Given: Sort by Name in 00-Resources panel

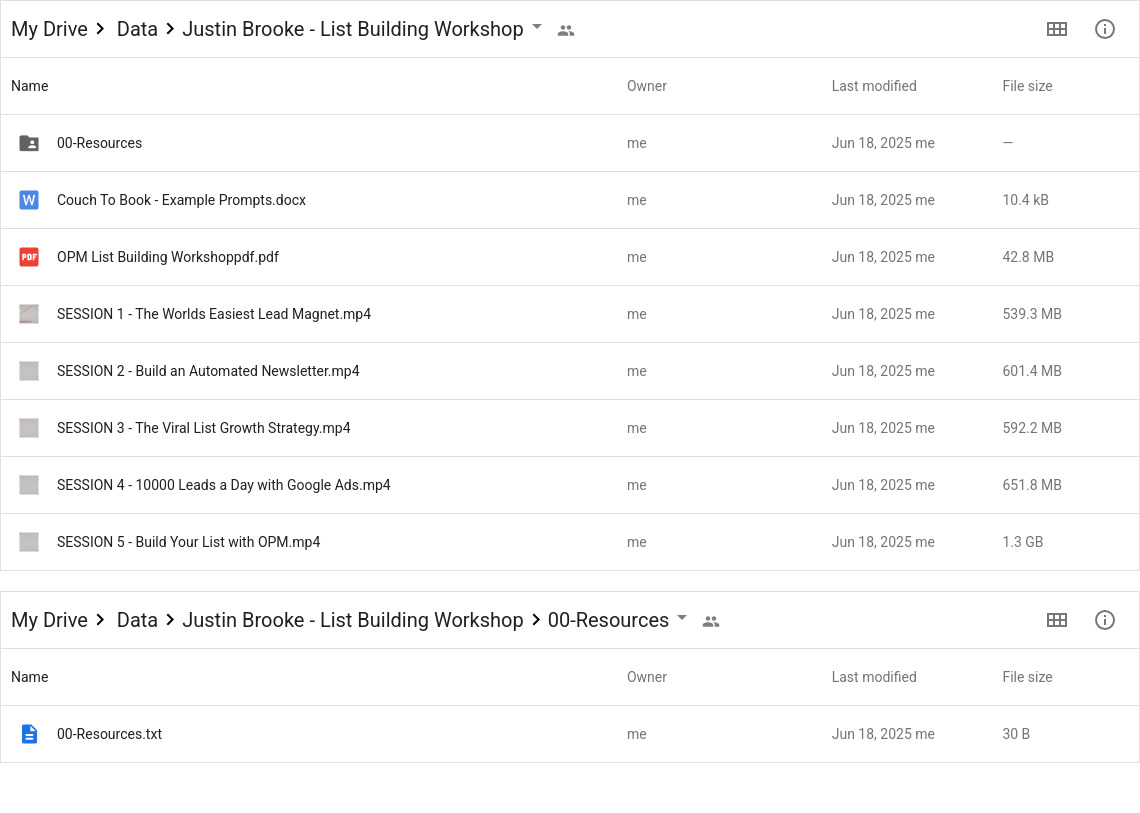Looking at the screenshot, I should (30, 677).
